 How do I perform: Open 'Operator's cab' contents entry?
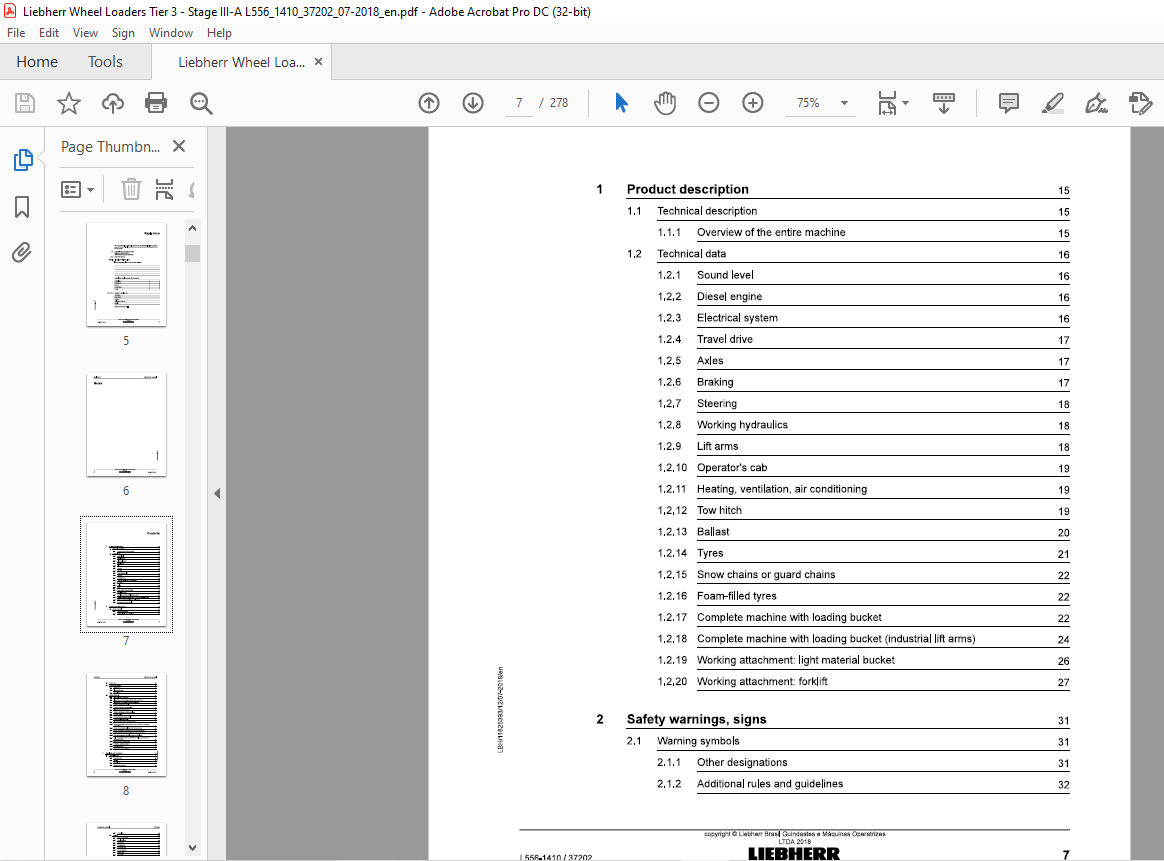tap(731, 468)
